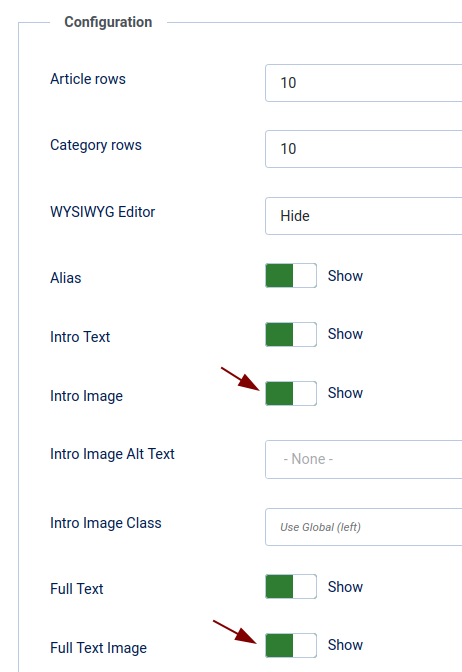Click the WYSIWYG Editor label
462x672 pixels.
tap(102, 212)
